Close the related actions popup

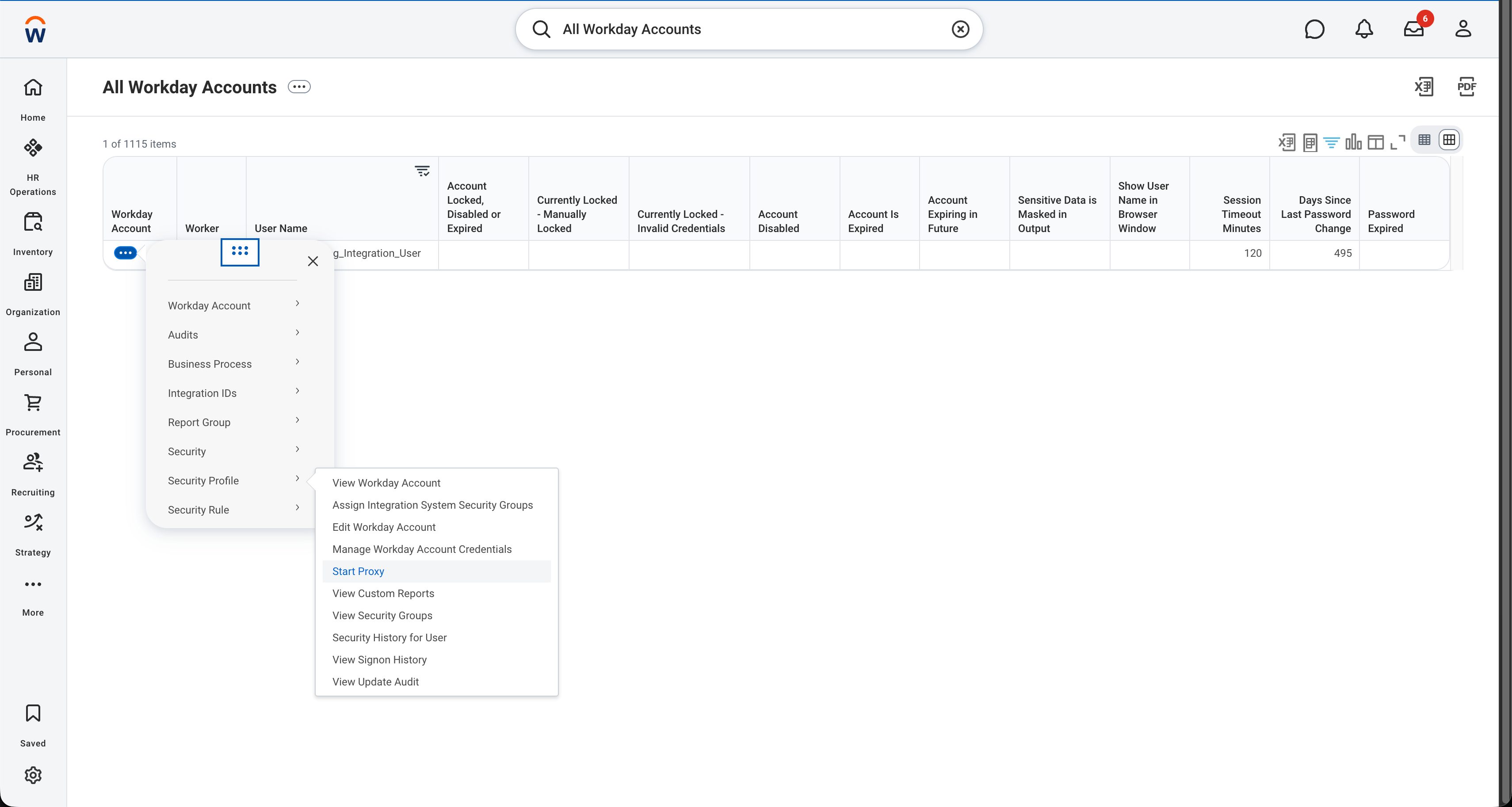313,261
